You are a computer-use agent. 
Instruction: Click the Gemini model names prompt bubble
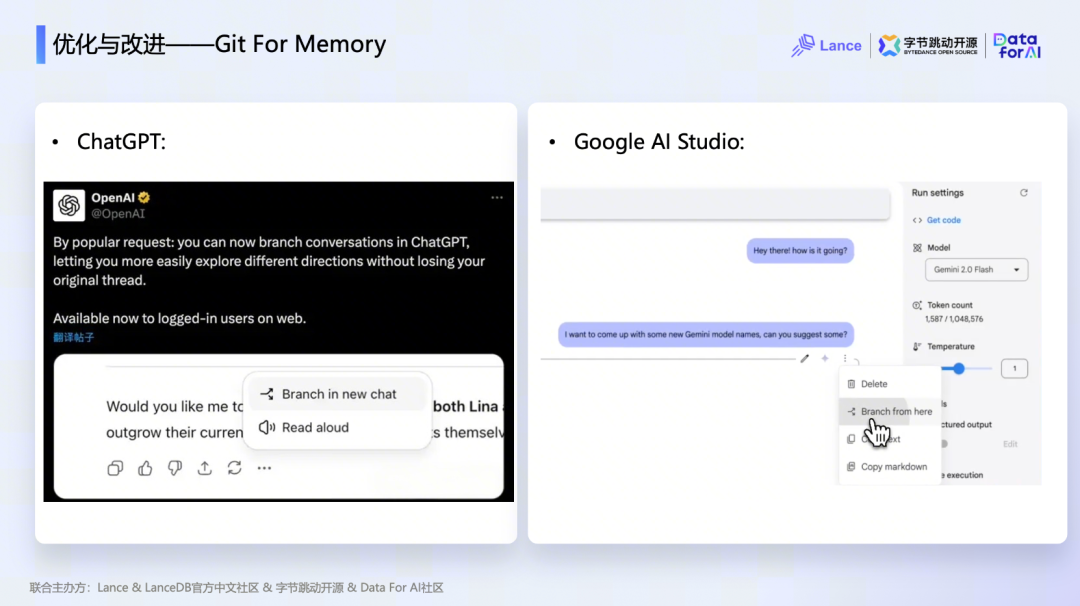(x=706, y=335)
